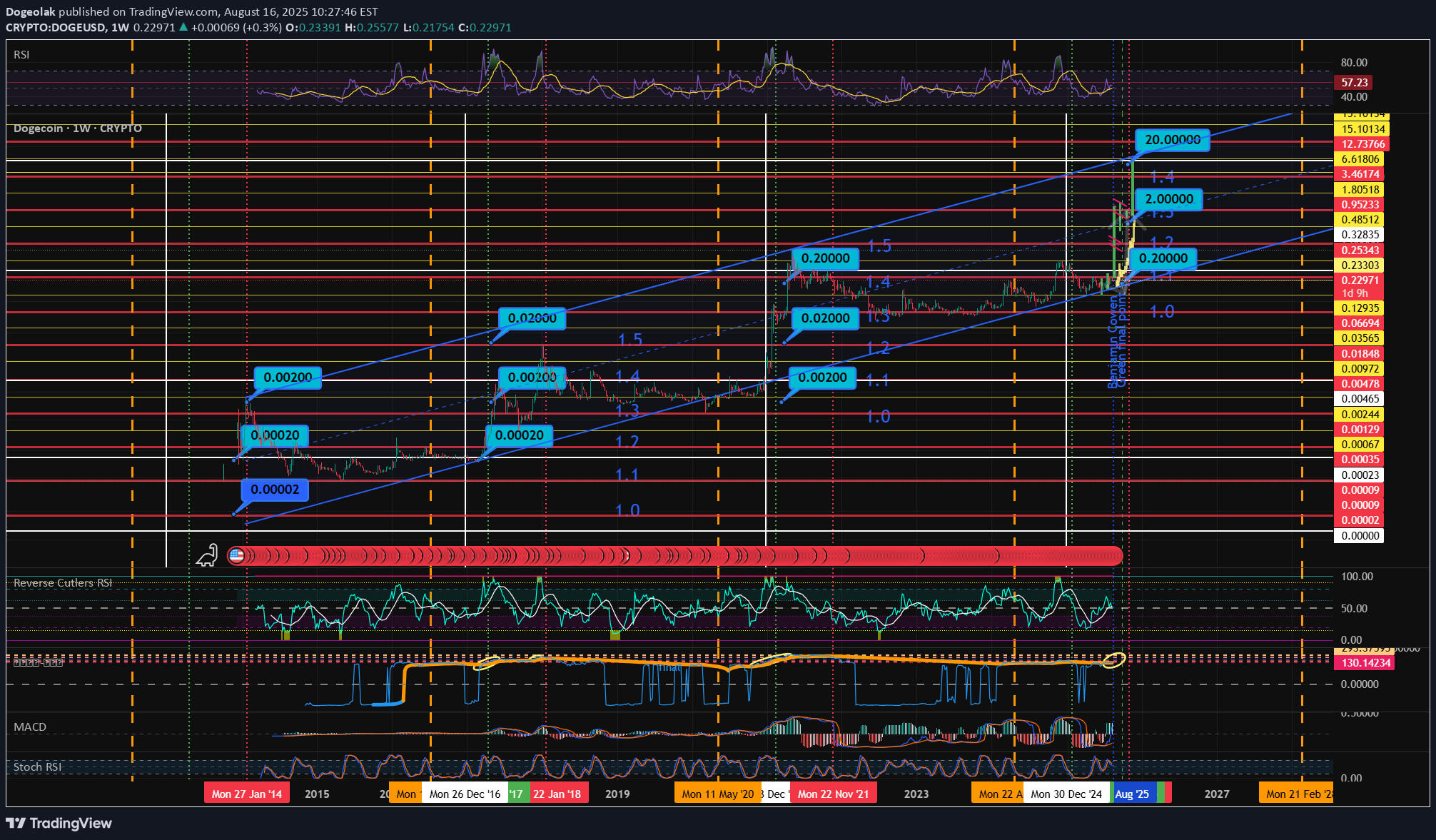Click the 0.01848 price axis label
The width and height of the screenshot is (1436, 840).
click(1359, 354)
